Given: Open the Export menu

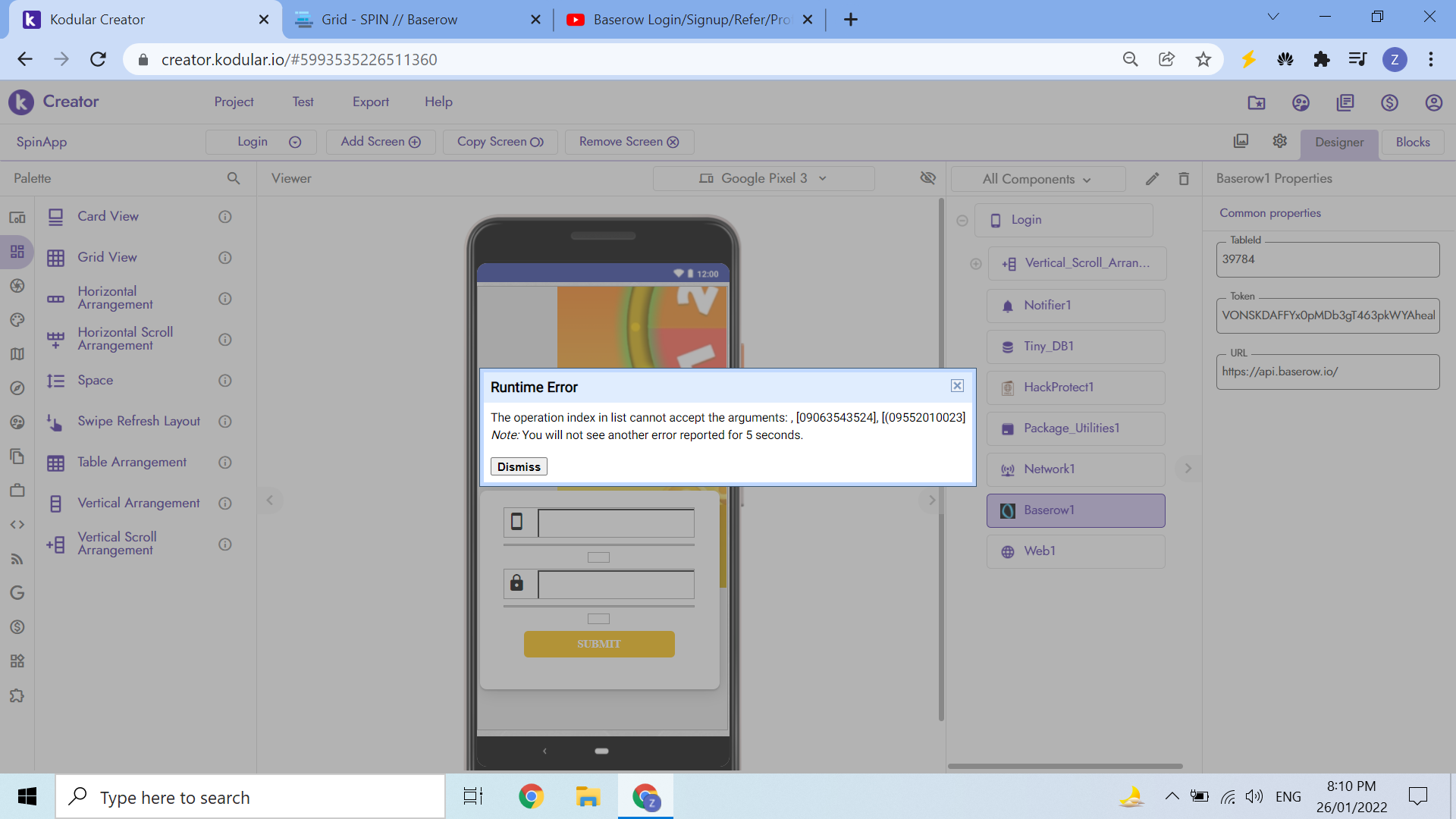Looking at the screenshot, I should click(371, 102).
